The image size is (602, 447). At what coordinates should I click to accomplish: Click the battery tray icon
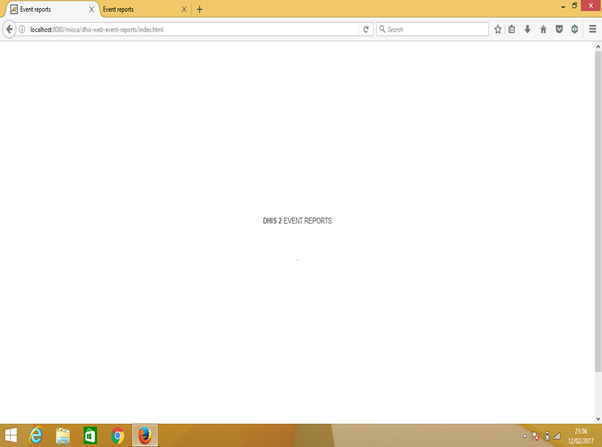click(x=547, y=436)
